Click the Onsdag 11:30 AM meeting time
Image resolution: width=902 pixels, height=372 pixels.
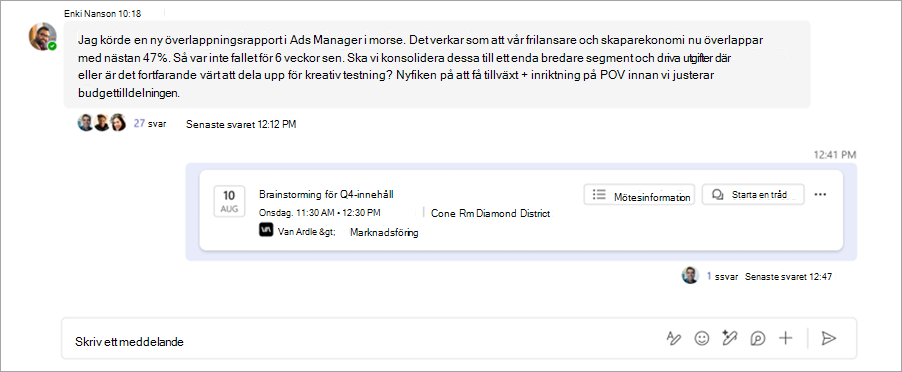pyautogui.click(x=319, y=212)
